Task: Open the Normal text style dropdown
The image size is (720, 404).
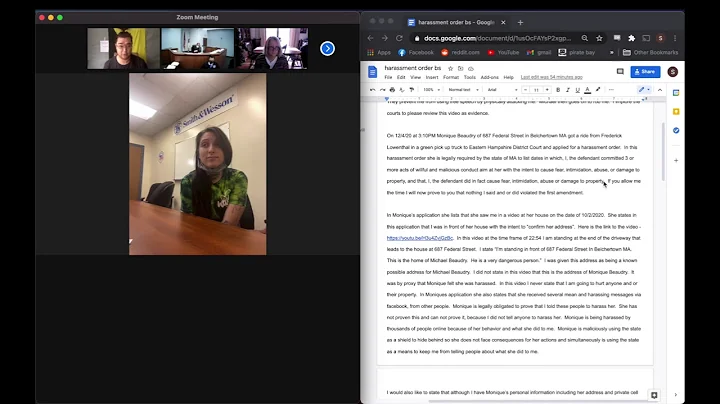Action: [x=463, y=90]
